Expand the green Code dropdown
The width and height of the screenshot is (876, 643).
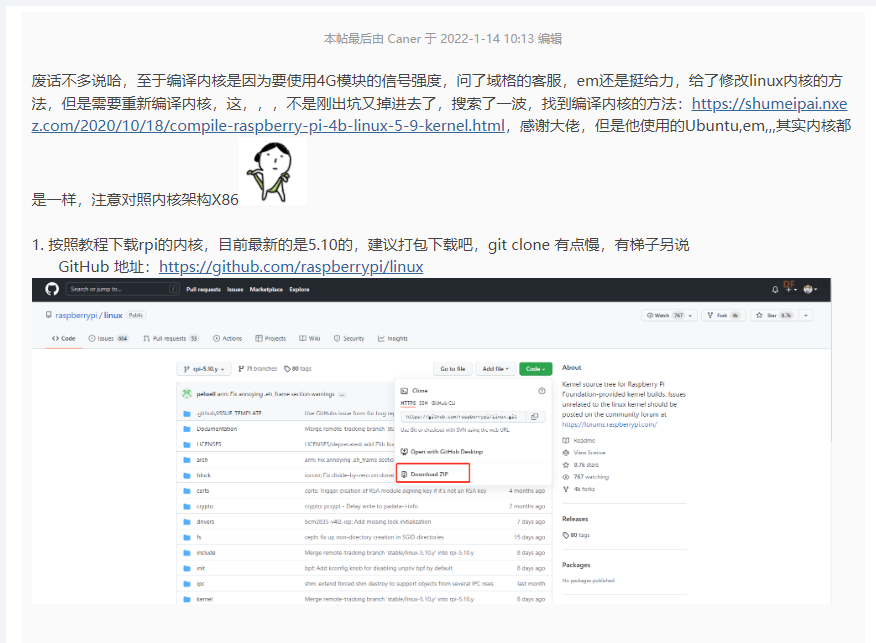536,369
